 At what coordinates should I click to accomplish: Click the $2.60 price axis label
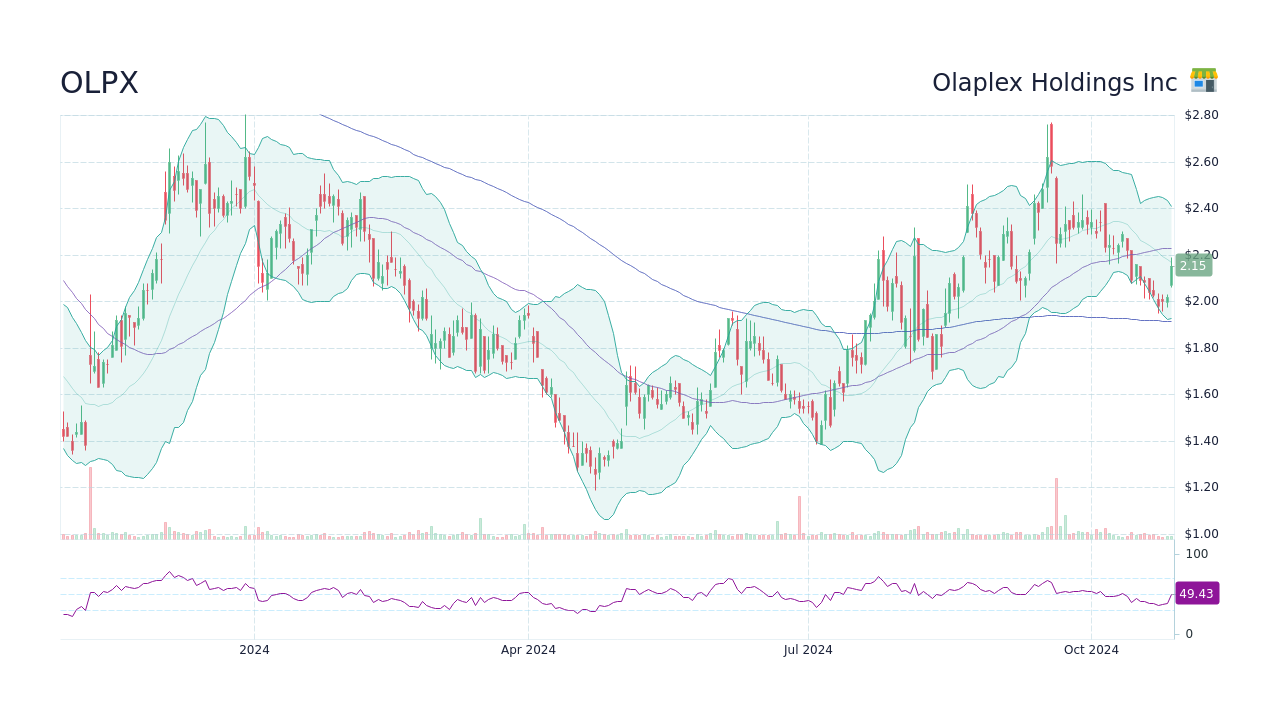[1201, 162]
